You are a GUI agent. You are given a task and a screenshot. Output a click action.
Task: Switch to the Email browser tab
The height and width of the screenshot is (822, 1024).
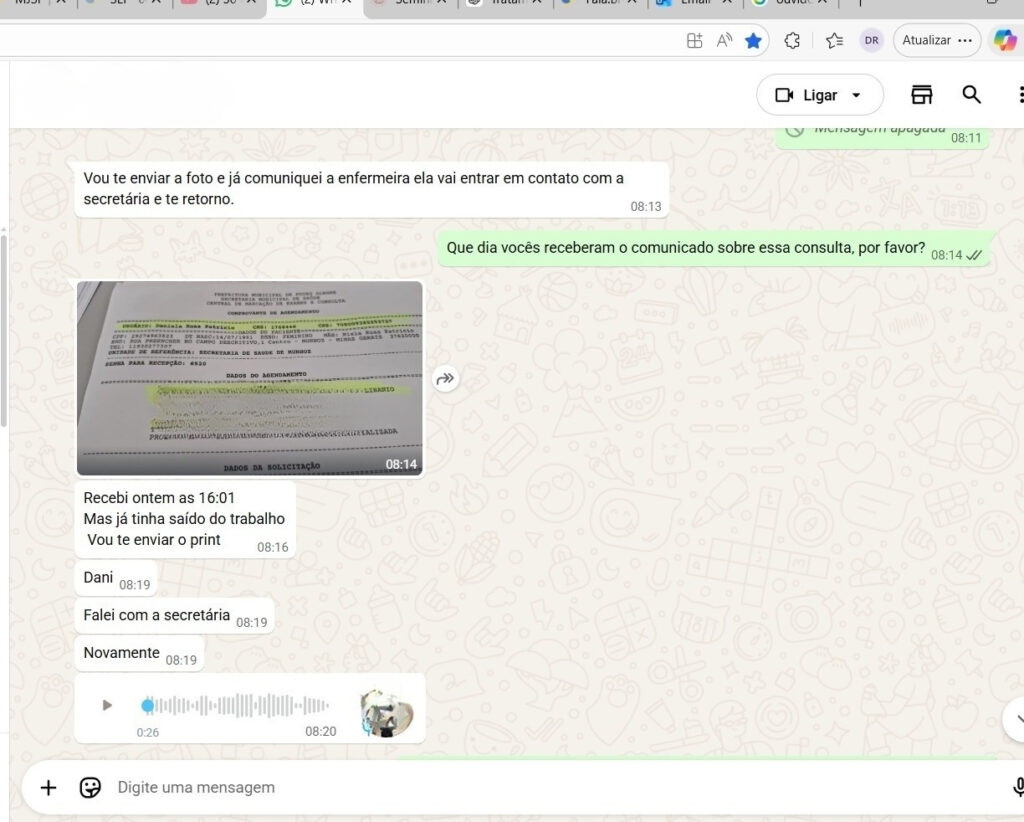tap(692, 3)
